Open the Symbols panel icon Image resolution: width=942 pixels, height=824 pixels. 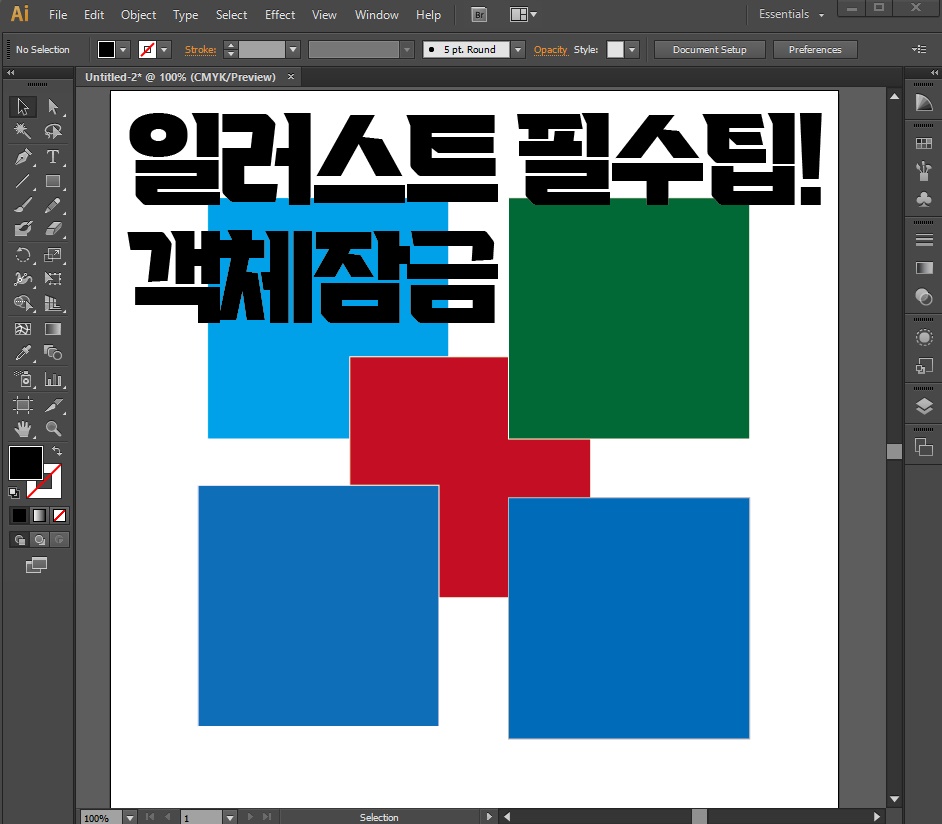924,199
